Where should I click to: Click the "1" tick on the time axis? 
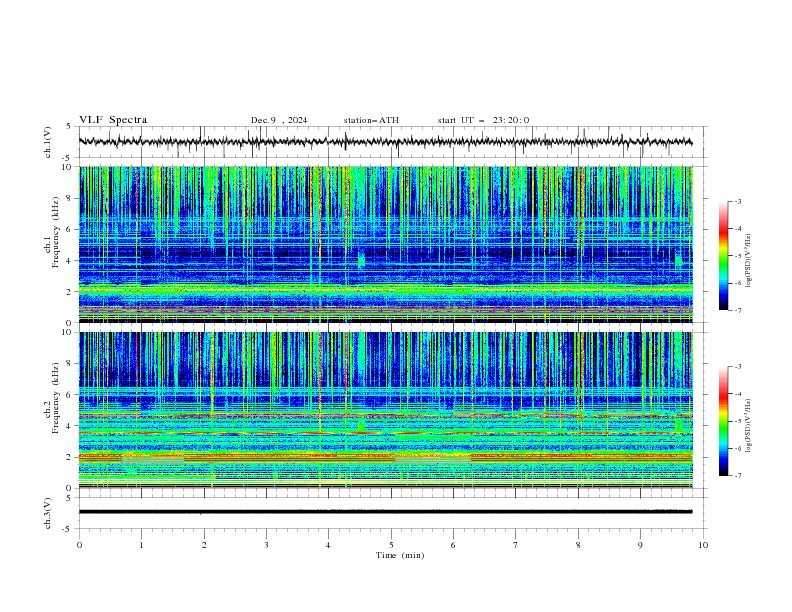[x=141, y=545]
